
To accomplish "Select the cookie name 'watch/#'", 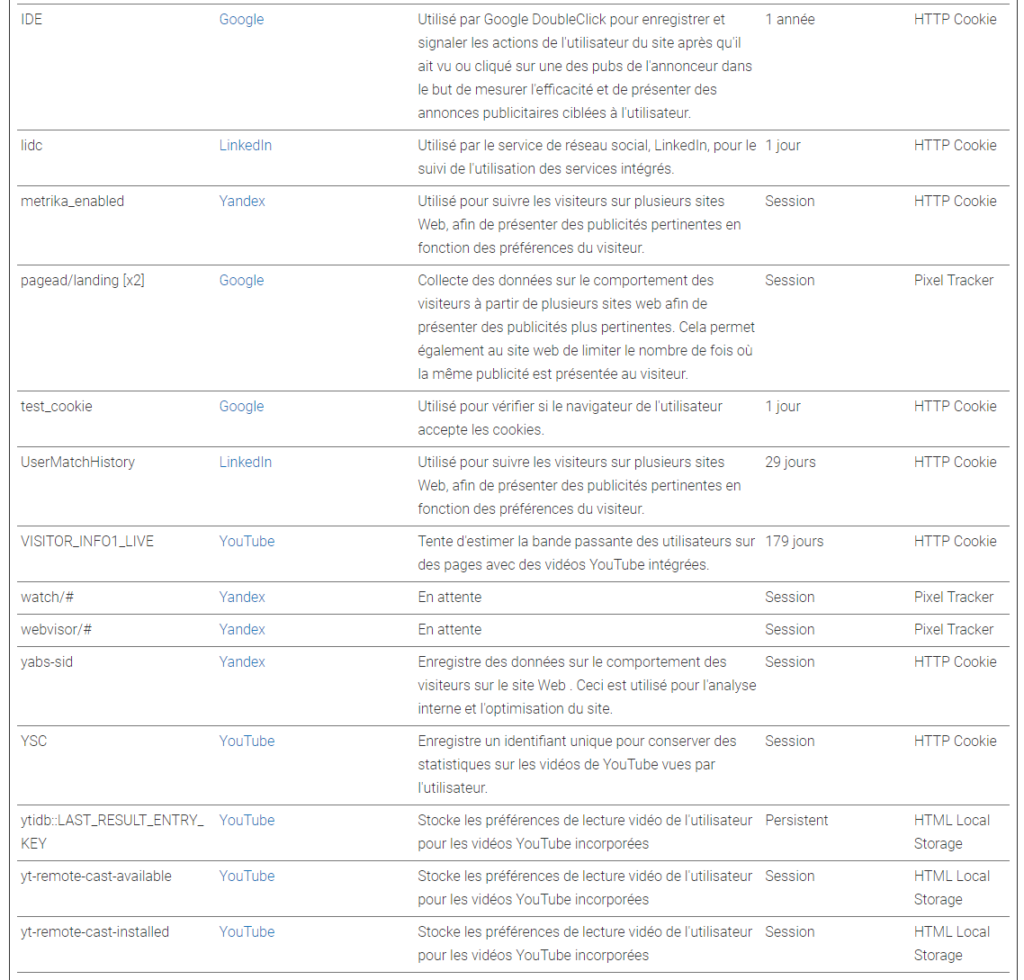I will pos(47,597).
